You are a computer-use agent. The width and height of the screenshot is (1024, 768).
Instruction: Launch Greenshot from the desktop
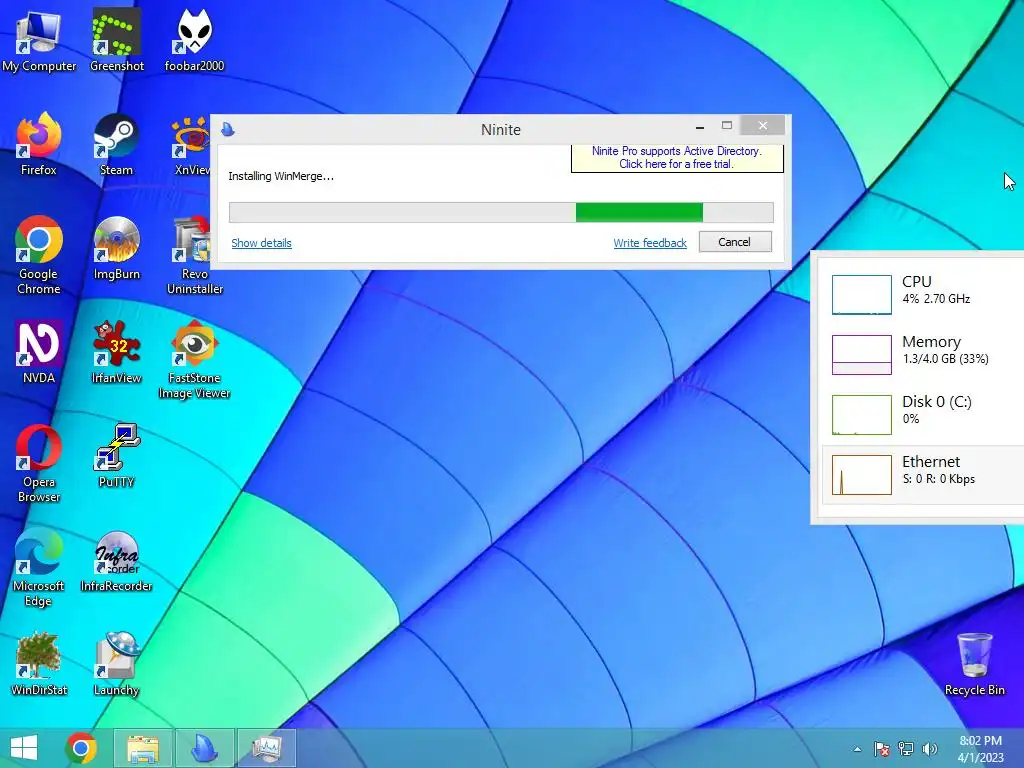tap(116, 40)
